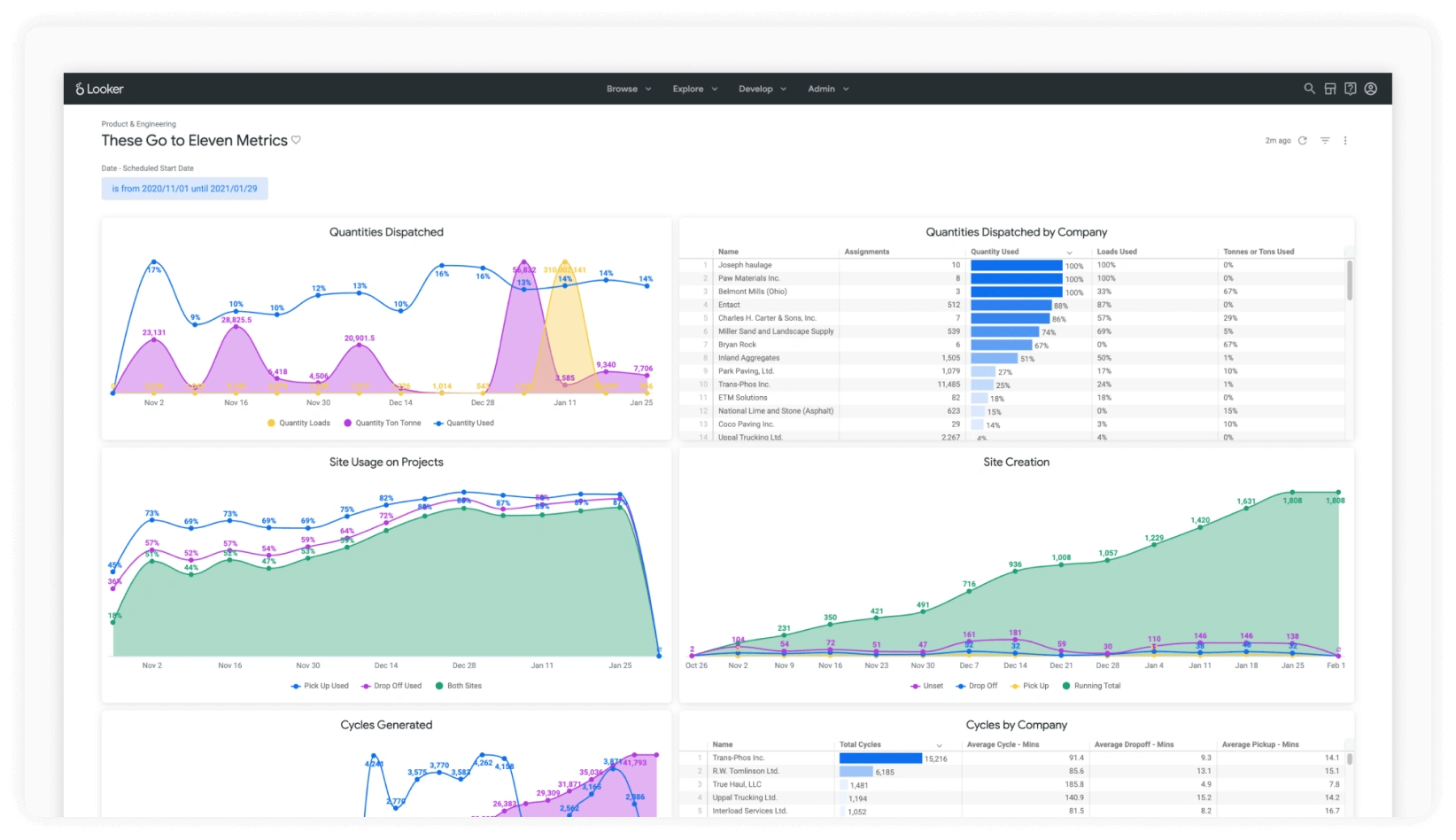Sort by the Quantity Used column header
Viewport: 1456px width, 840px height.
[995, 252]
